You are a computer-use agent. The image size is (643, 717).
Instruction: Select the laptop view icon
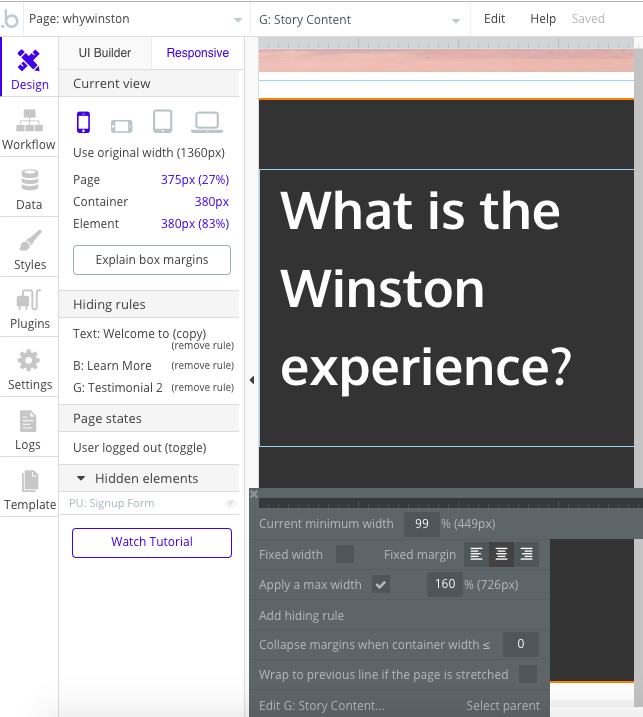[207, 122]
